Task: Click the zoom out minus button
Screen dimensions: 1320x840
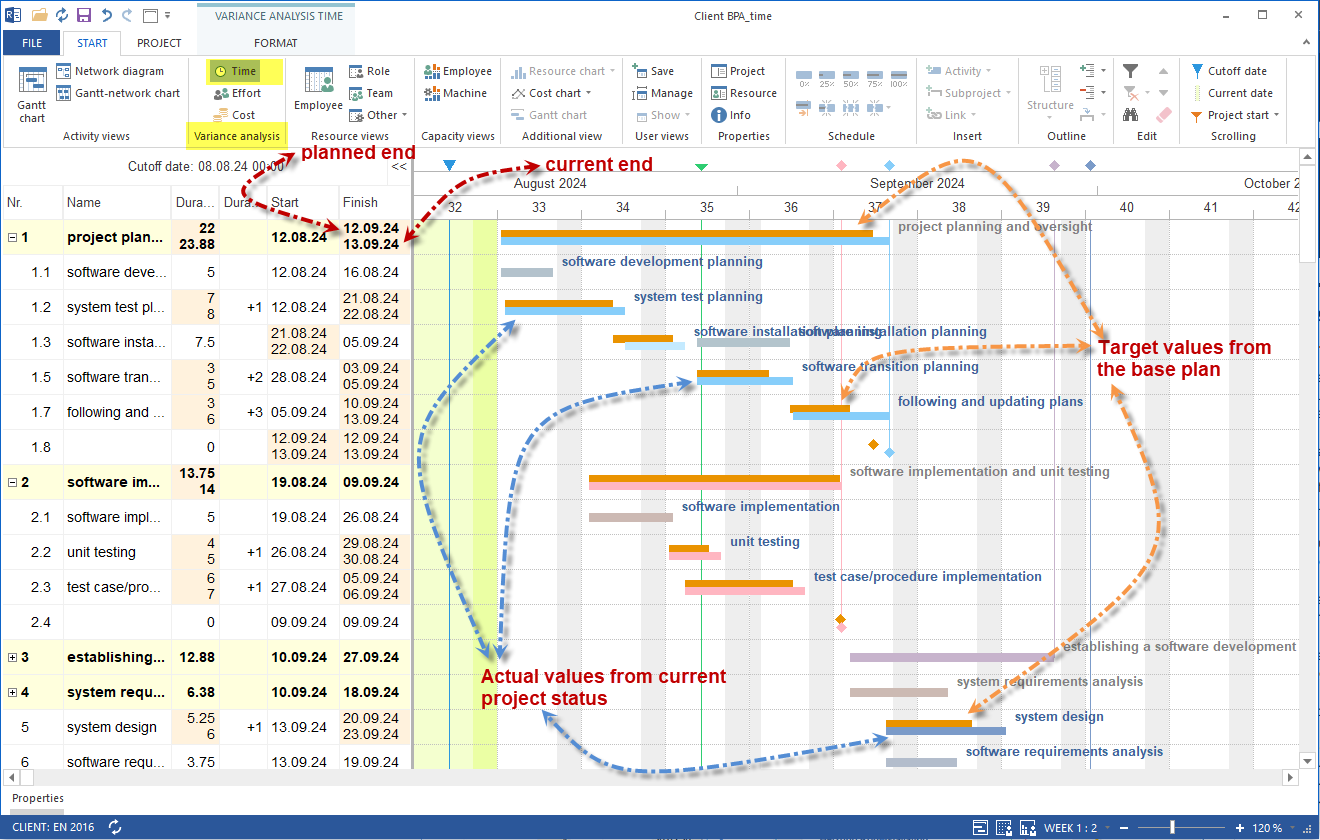Action: pyautogui.click(x=1125, y=828)
